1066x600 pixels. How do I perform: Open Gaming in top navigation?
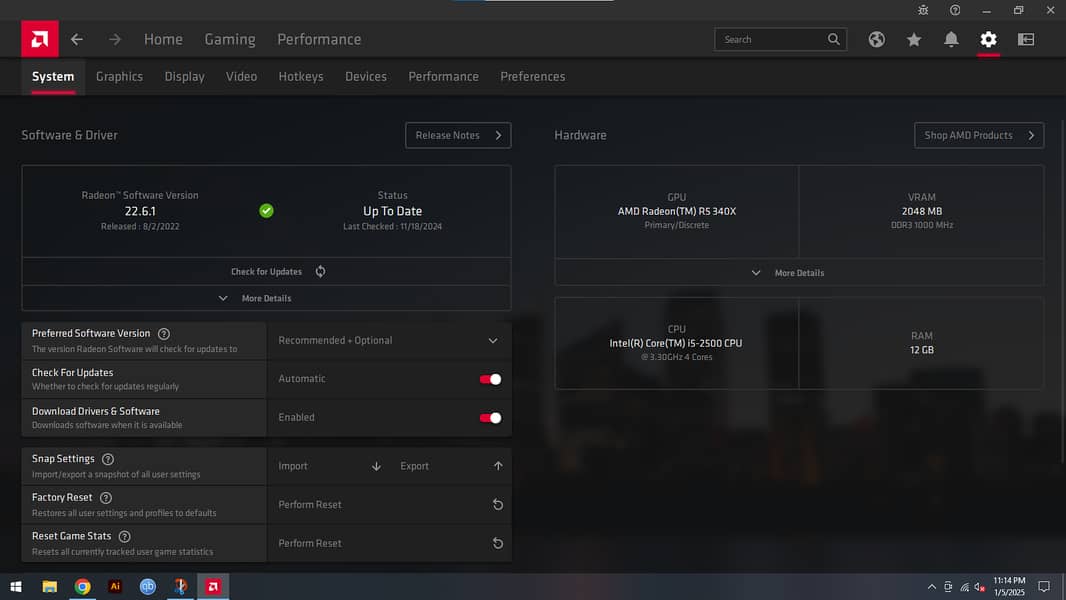click(x=230, y=39)
